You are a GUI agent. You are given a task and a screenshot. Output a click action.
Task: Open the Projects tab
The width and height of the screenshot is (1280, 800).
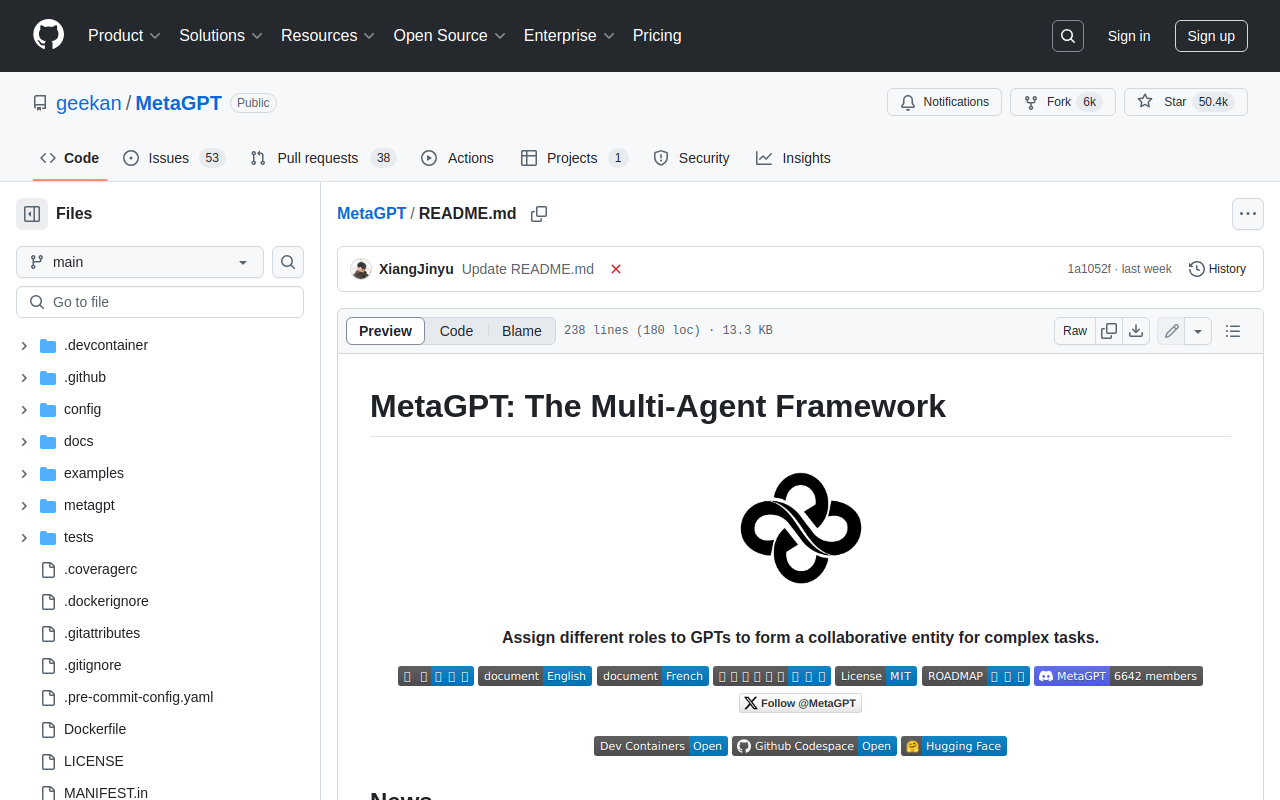[574, 158]
